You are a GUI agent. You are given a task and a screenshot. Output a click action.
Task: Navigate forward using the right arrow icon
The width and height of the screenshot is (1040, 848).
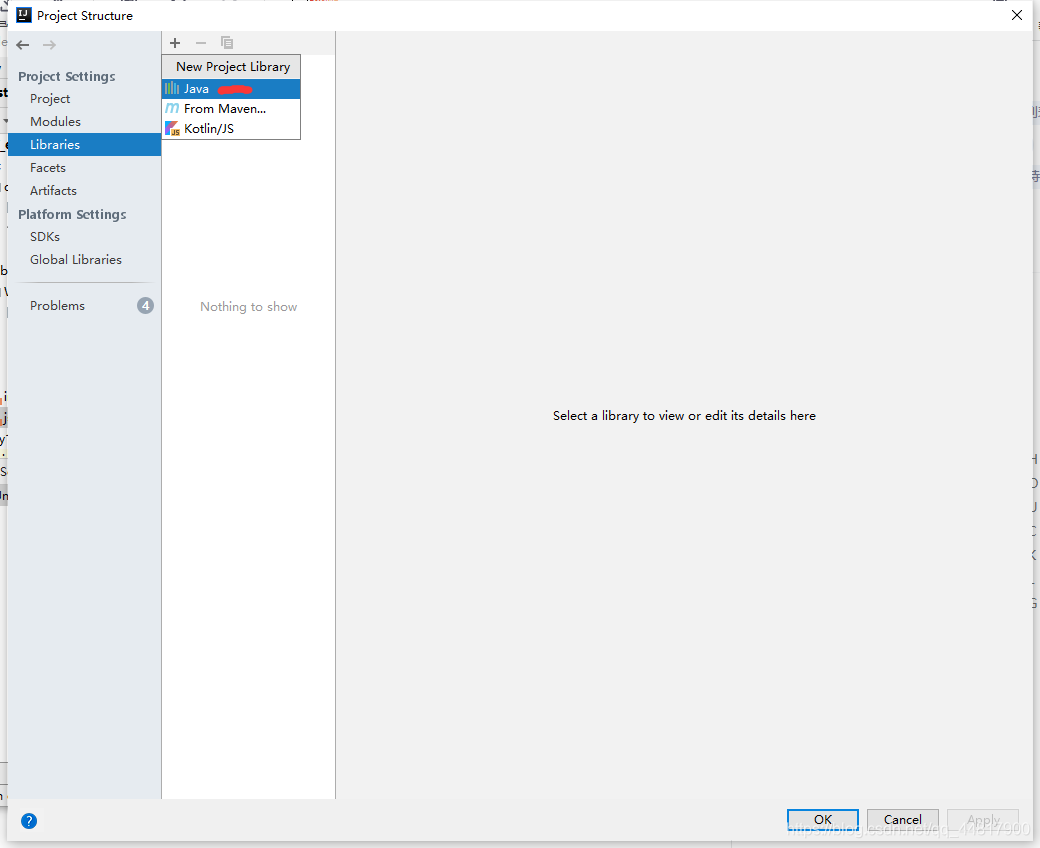click(49, 44)
